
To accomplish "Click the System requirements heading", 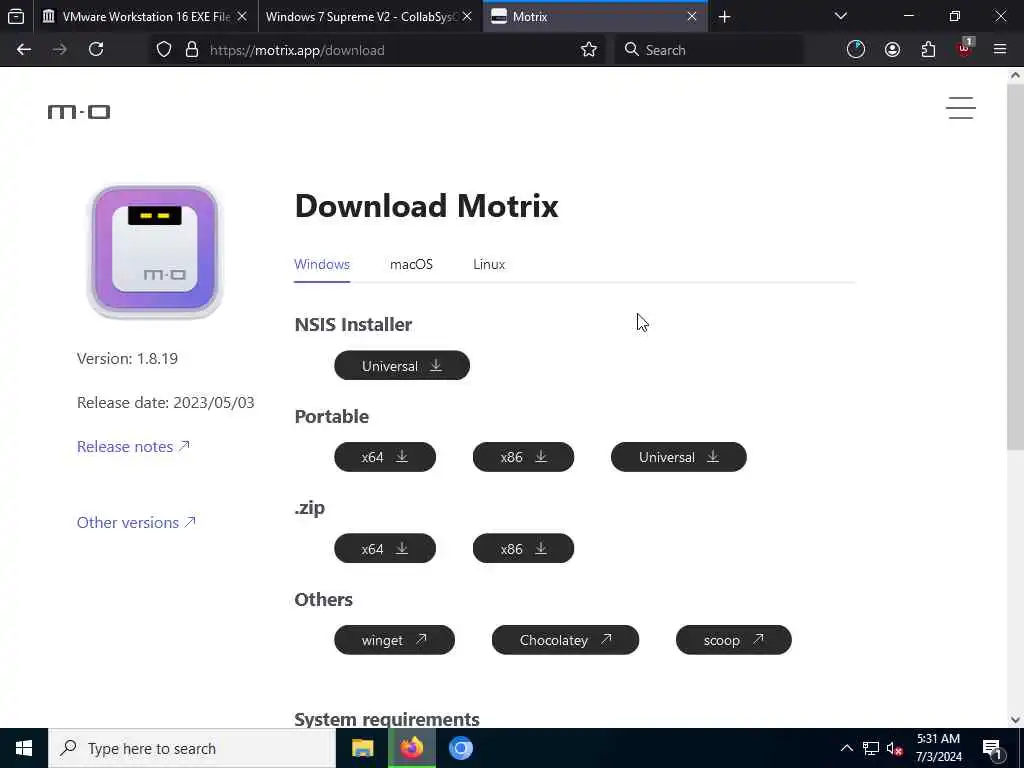I will [x=387, y=719].
